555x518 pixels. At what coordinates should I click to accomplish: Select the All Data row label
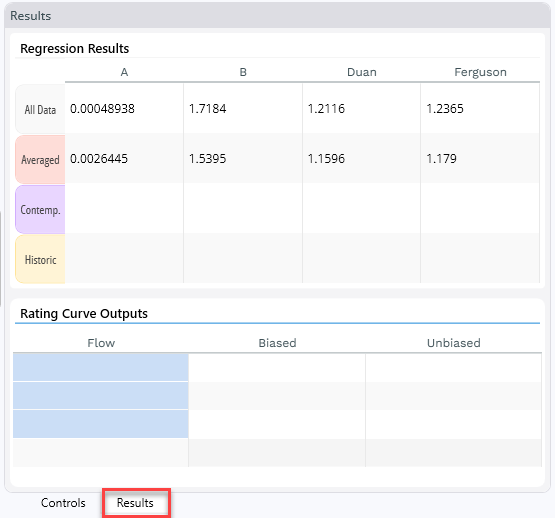pyautogui.click(x=40, y=109)
